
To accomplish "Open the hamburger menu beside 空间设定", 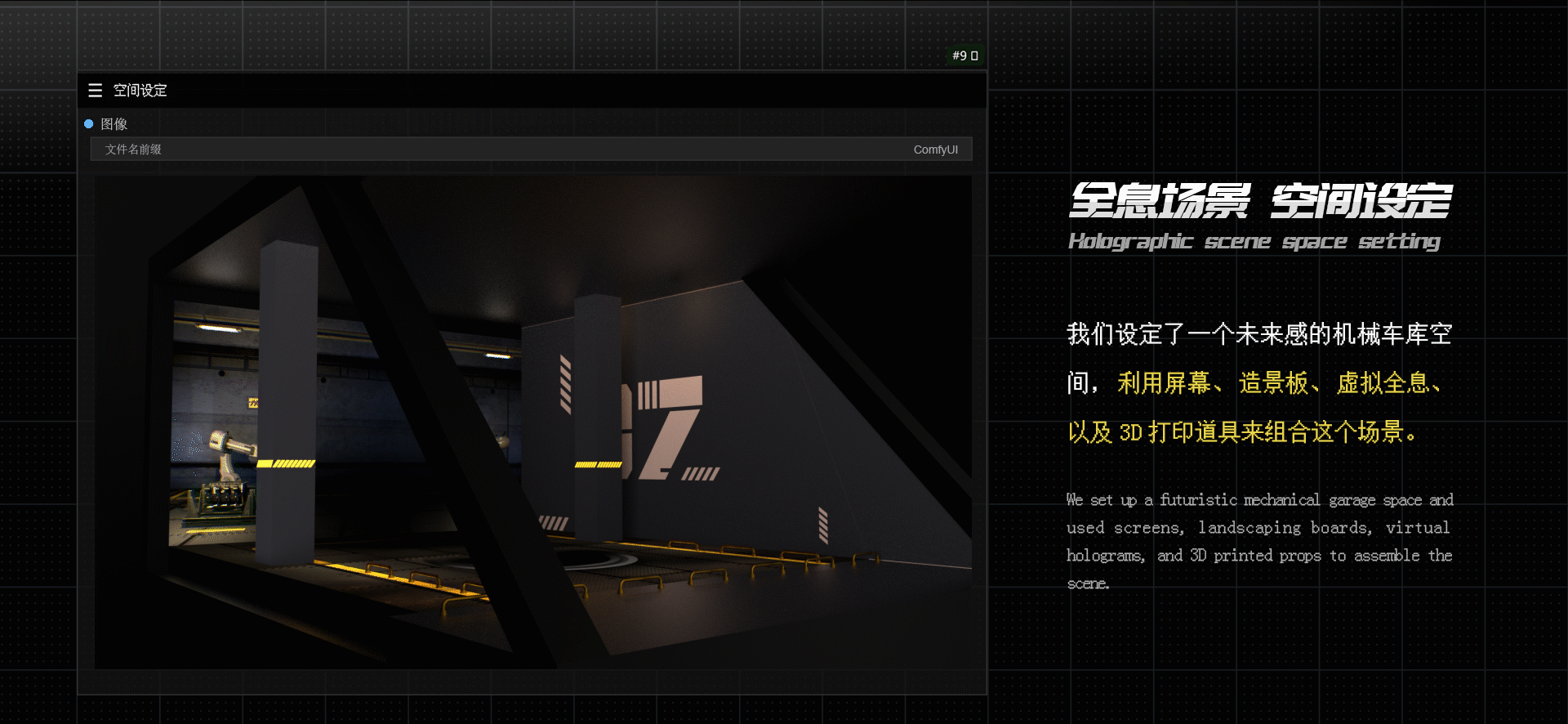I will (96, 91).
